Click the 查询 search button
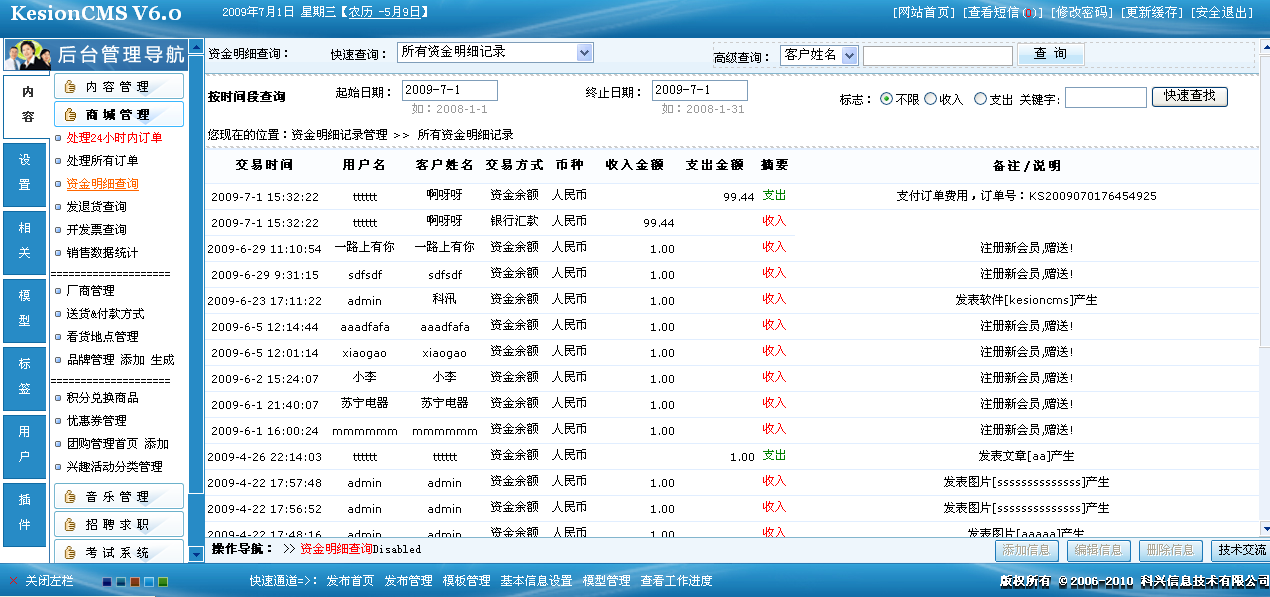 click(x=1050, y=52)
